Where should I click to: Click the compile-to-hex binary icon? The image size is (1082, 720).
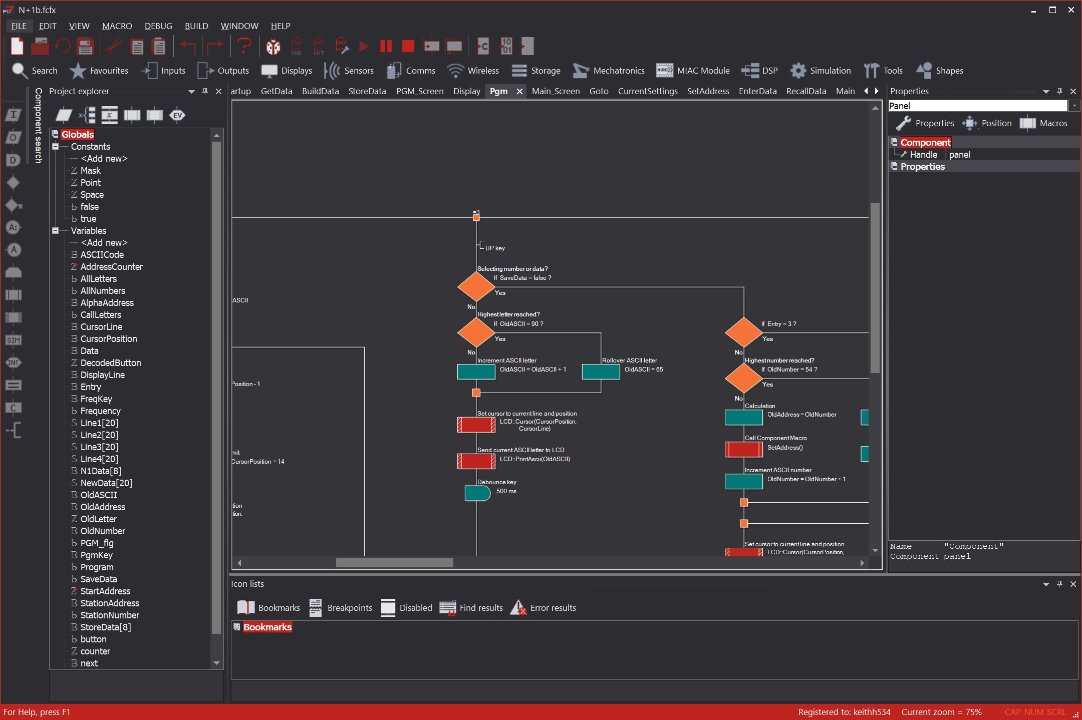tap(506, 46)
